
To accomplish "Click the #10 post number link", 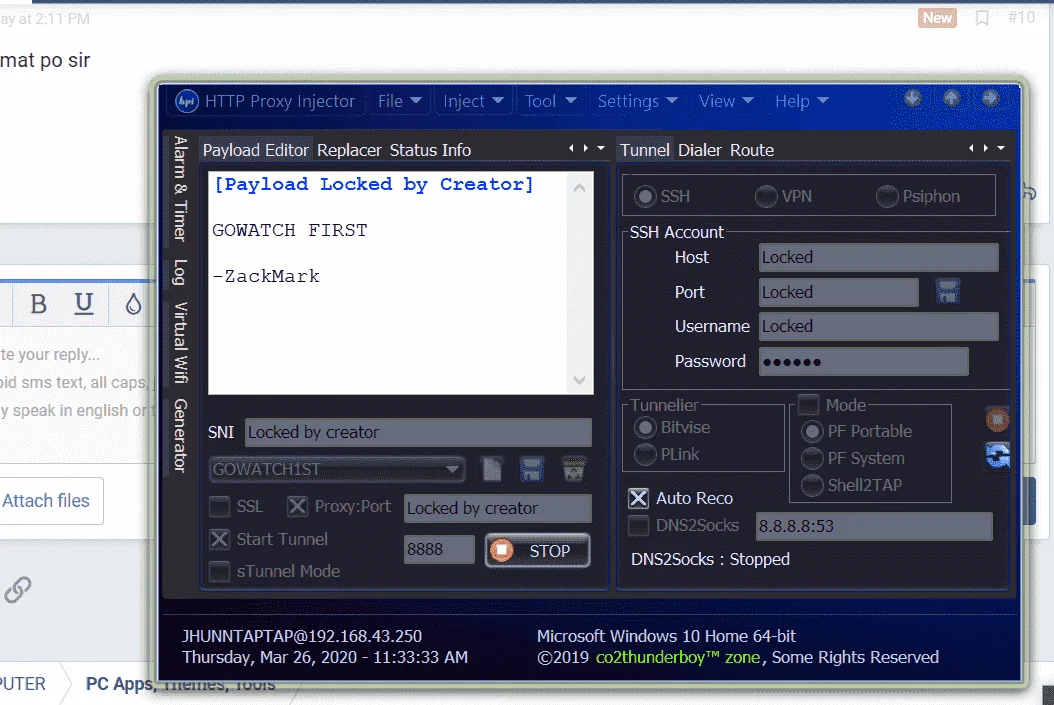I will (x=1021, y=17).
